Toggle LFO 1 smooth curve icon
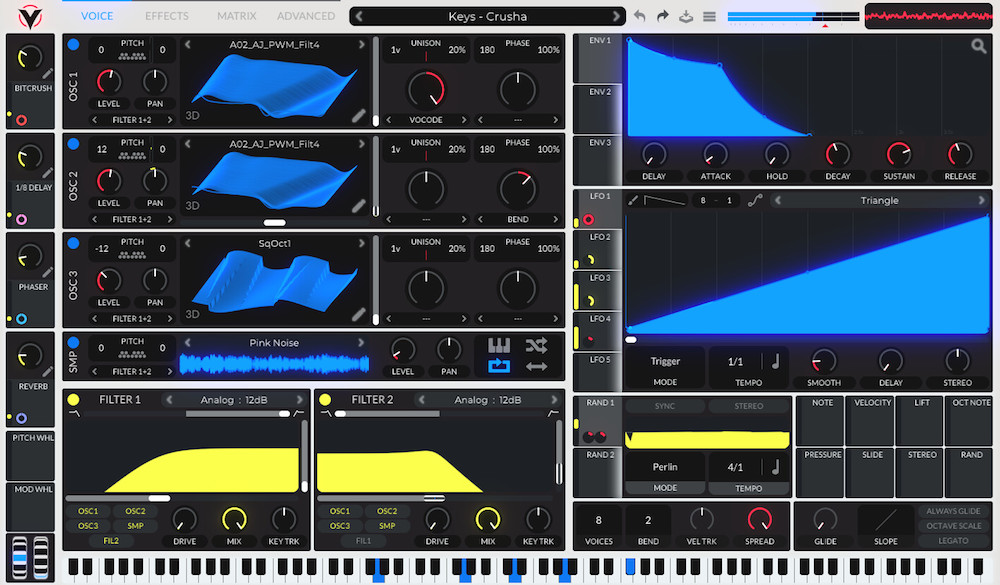The width and height of the screenshot is (1000, 585). coord(755,200)
